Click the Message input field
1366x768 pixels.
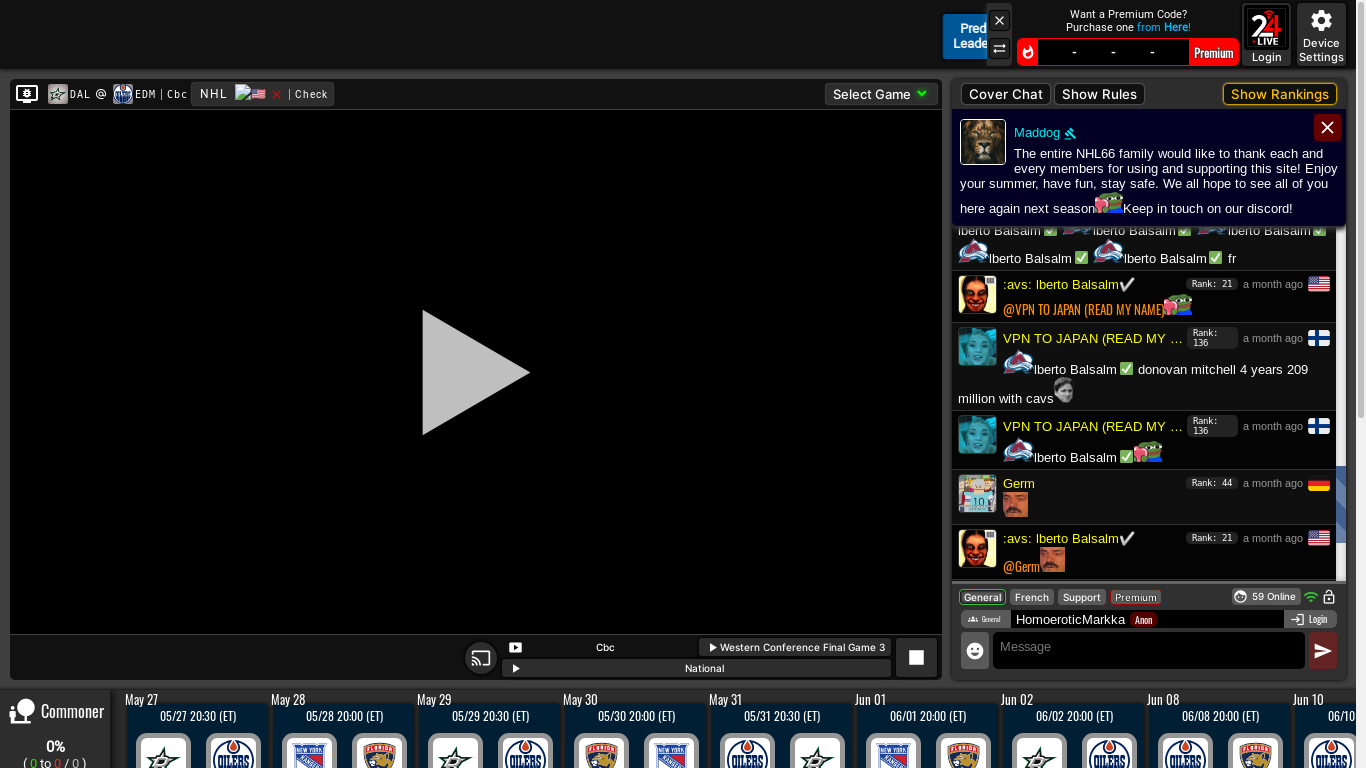(x=1148, y=650)
